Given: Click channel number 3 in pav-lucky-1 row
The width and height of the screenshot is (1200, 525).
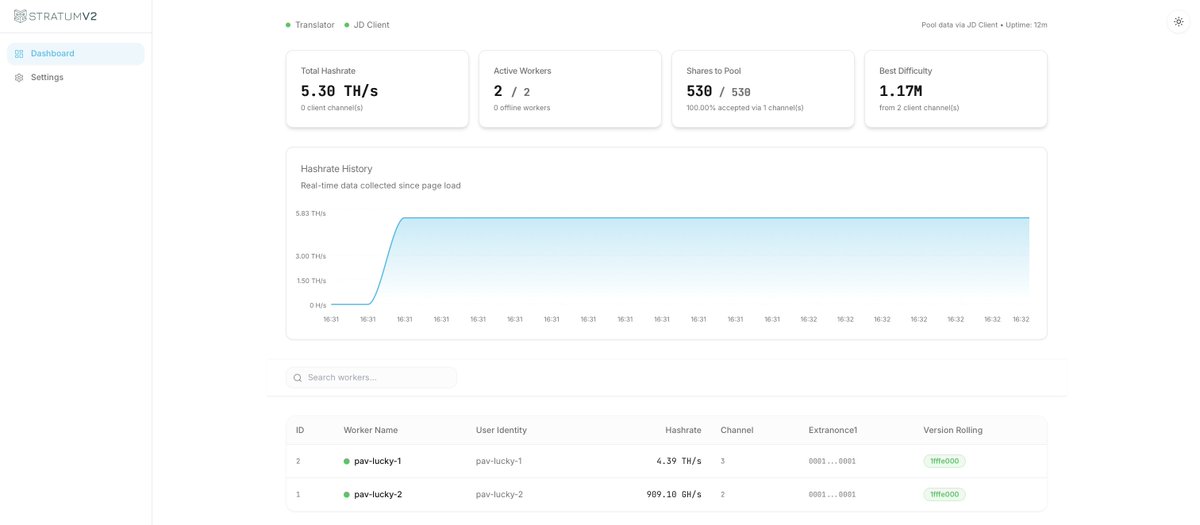Looking at the screenshot, I should 723,461.
